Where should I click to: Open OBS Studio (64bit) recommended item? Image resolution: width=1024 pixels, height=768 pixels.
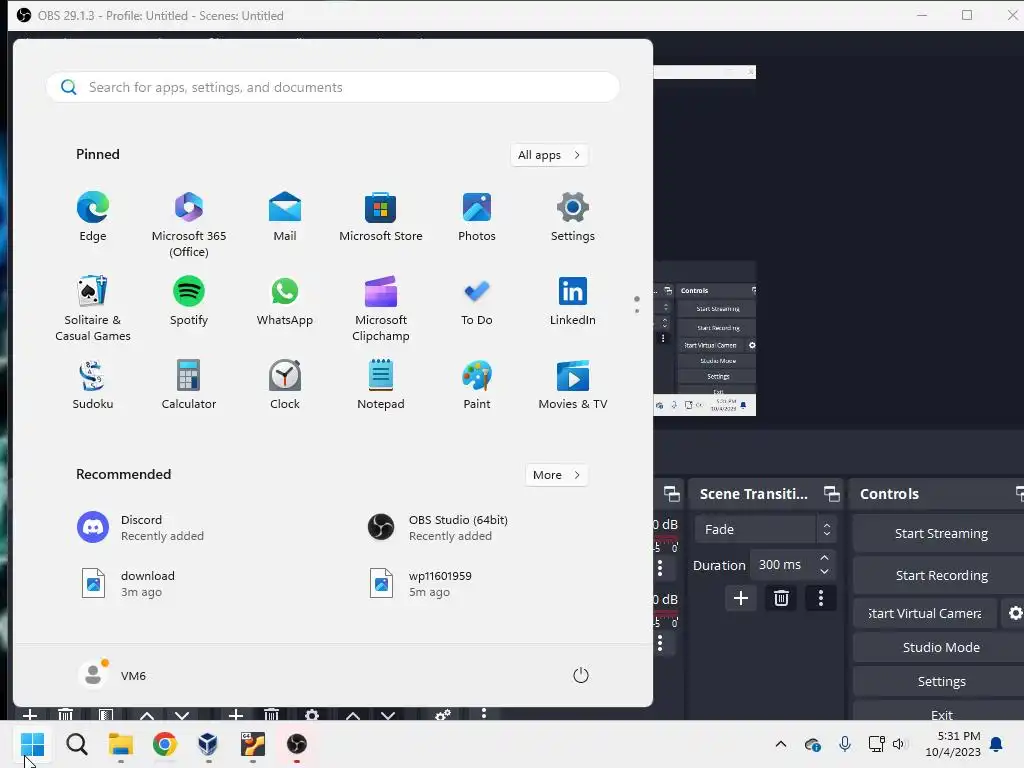click(x=438, y=528)
